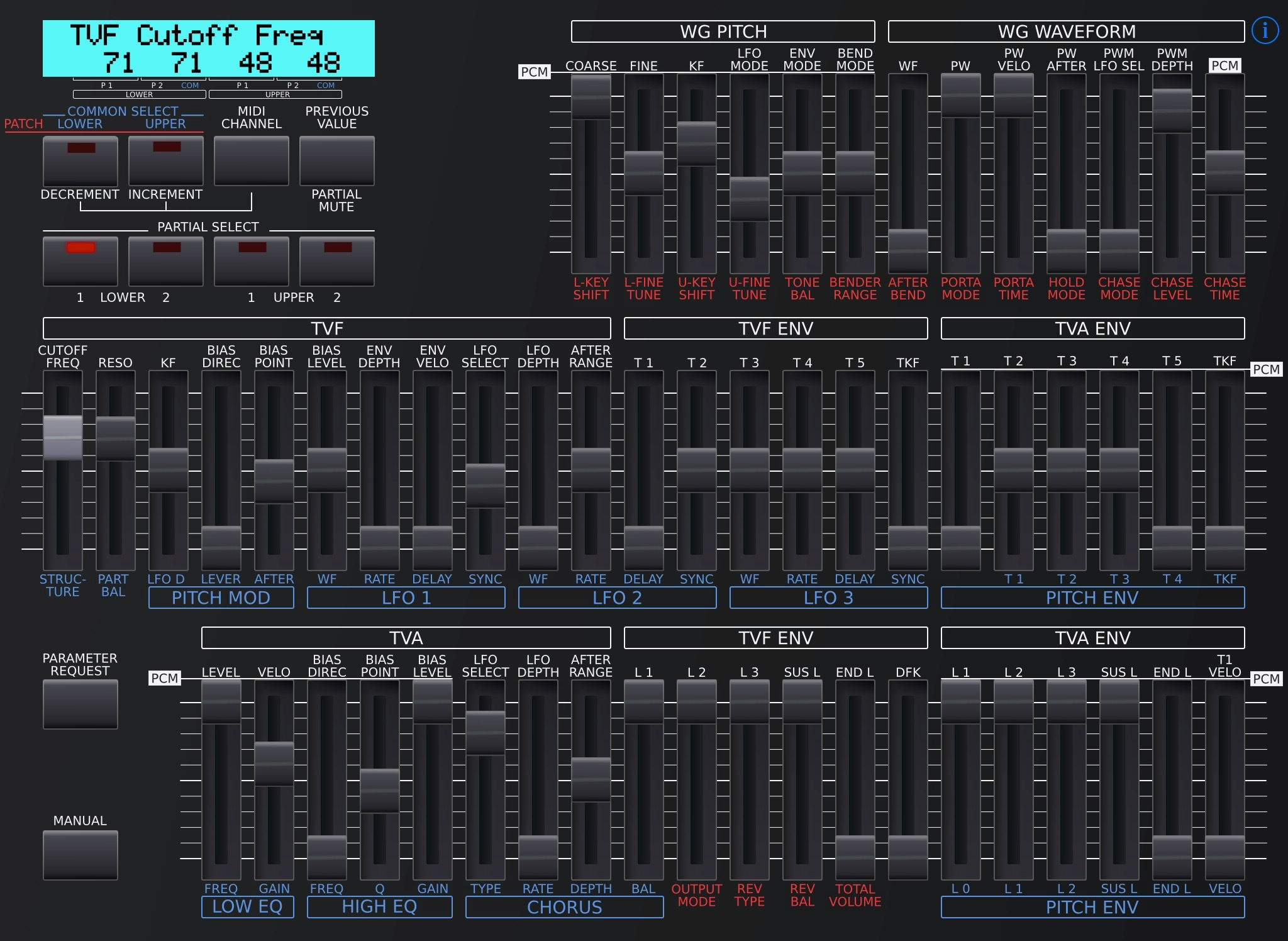Toggle Lower partial 1 select button
The height and width of the screenshot is (941, 1288).
[x=80, y=261]
